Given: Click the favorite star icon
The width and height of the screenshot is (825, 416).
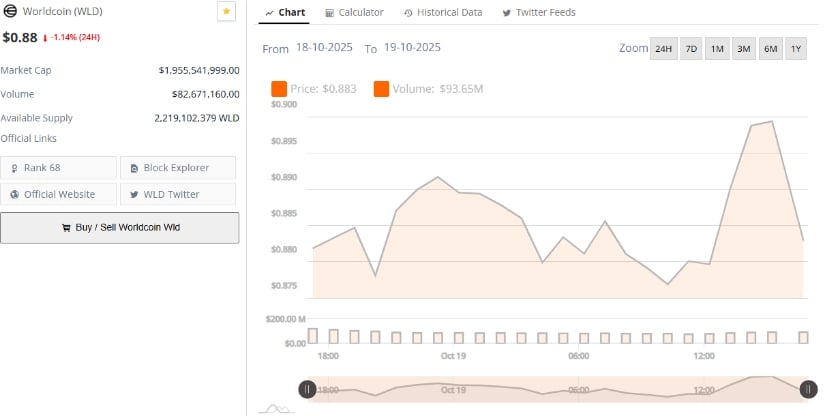Looking at the screenshot, I should 226,11.
